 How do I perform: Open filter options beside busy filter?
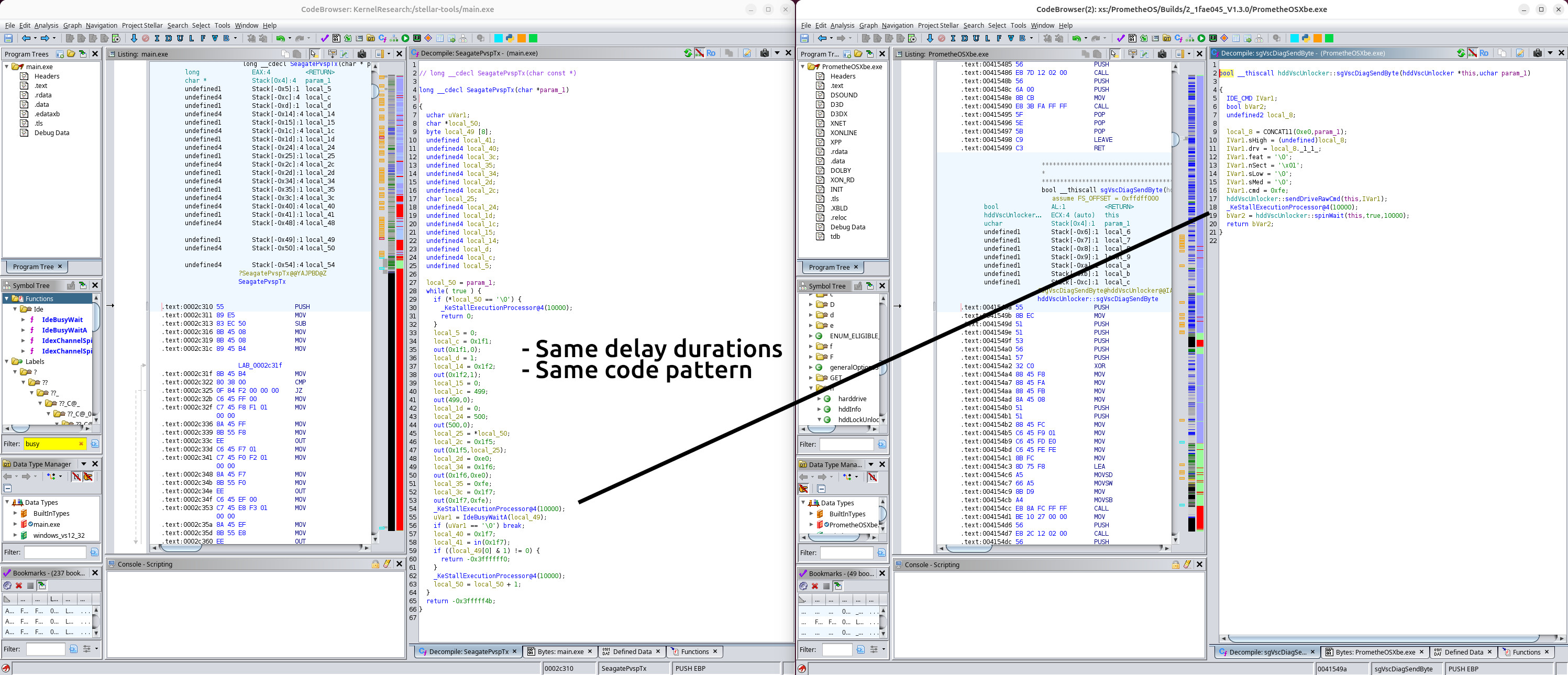click(95, 444)
